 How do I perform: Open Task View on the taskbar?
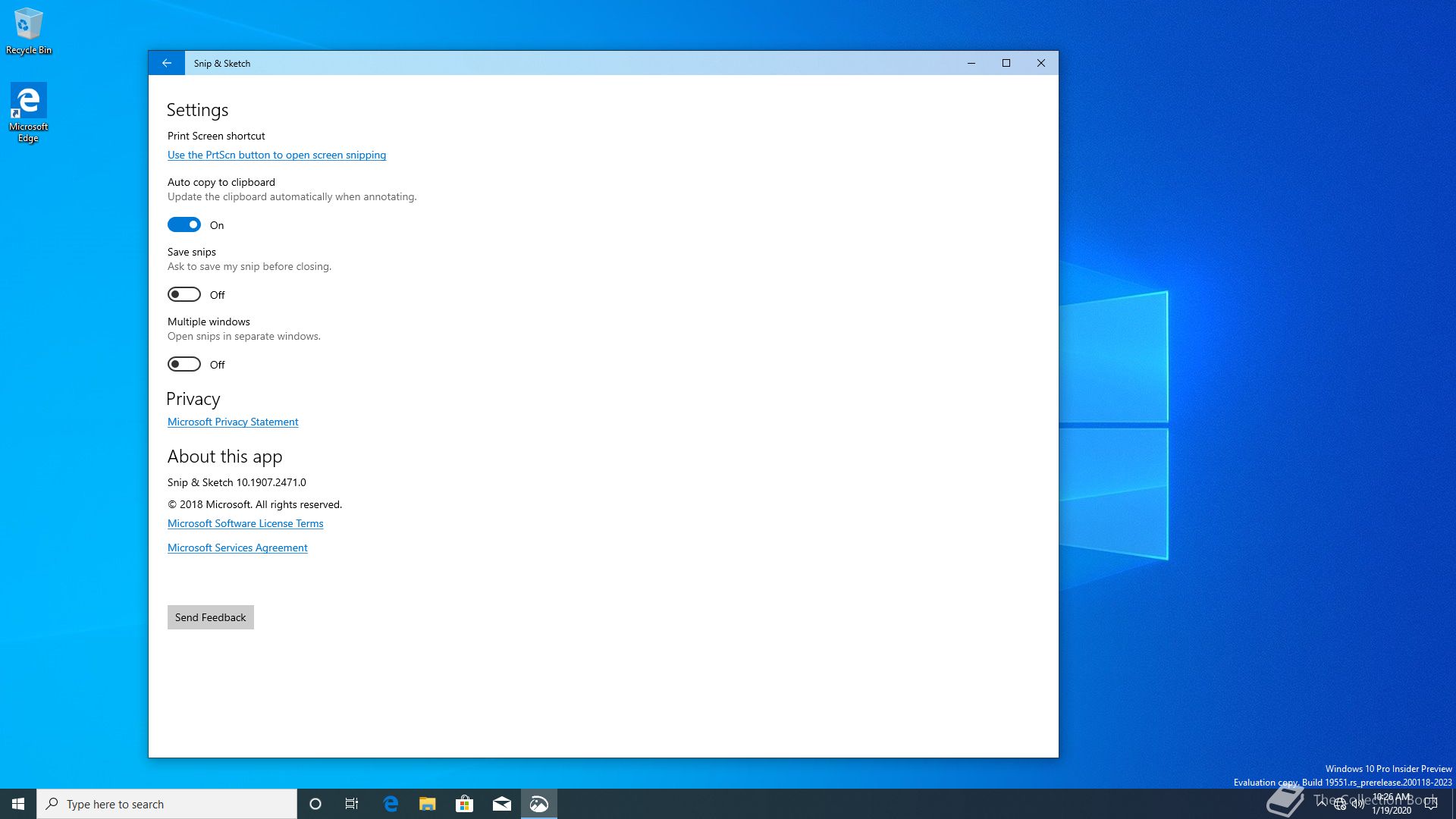(352, 804)
